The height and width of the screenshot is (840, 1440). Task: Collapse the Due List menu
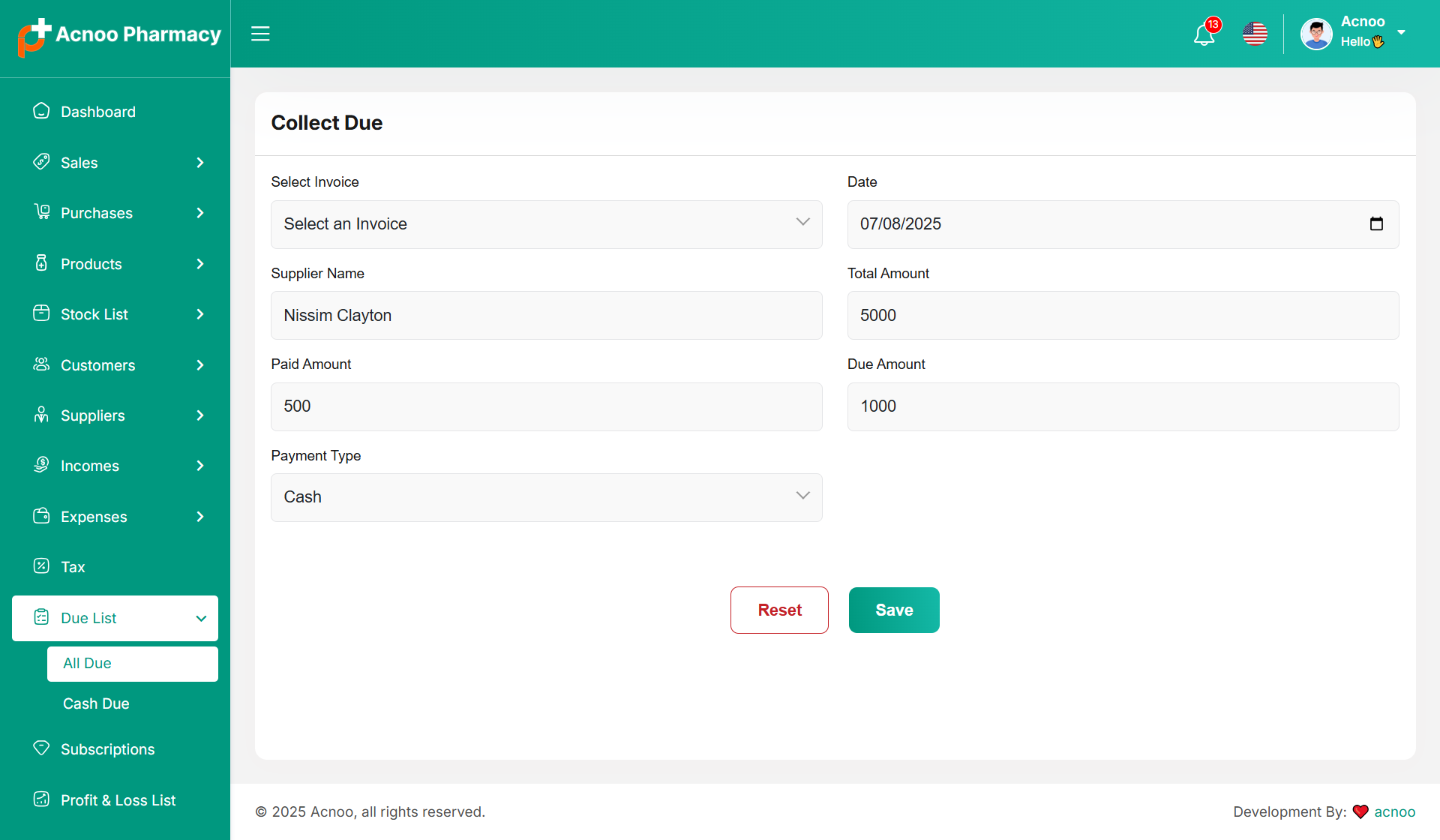(x=201, y=619)
